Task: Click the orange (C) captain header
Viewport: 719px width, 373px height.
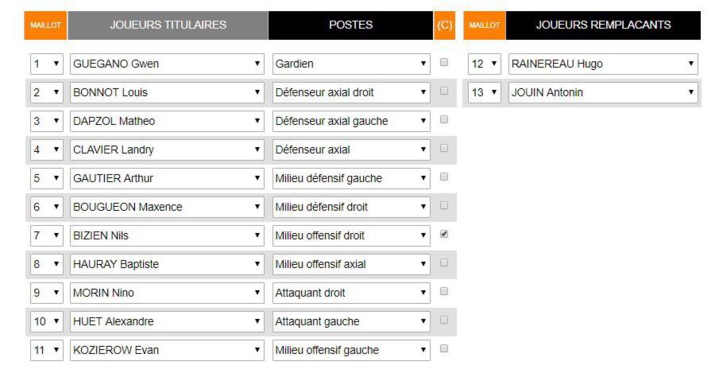Action: pyautogui.click(x=444, y=25)
